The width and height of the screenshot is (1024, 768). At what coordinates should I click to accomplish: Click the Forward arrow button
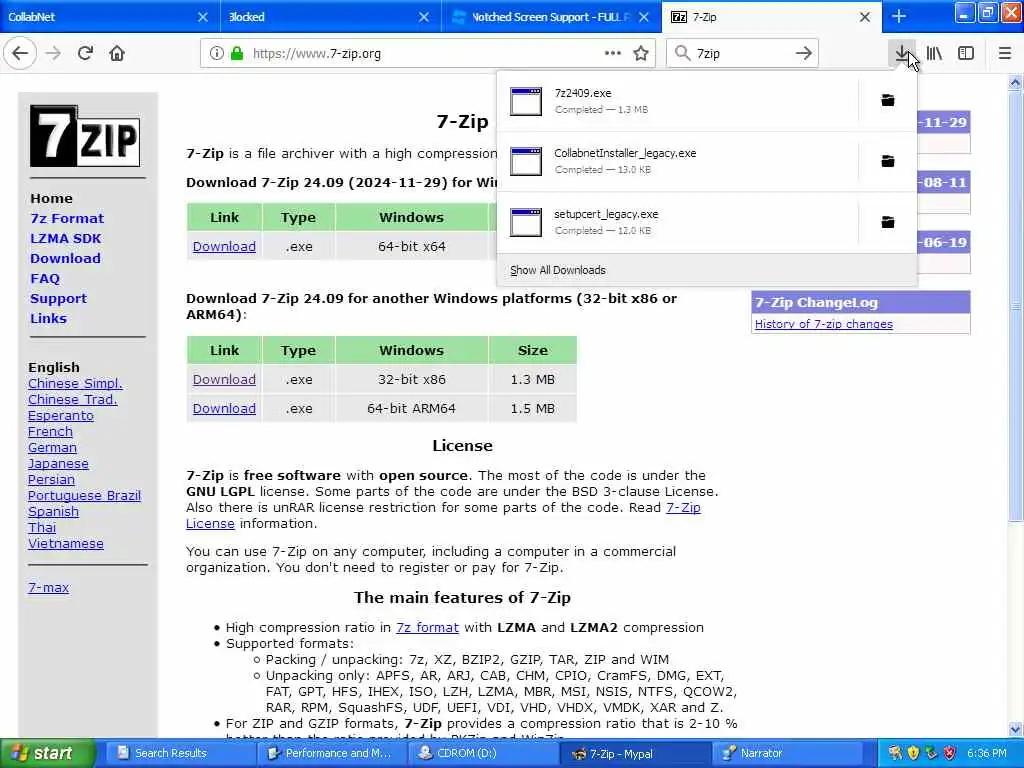pyautogui.click(x=54, y=54)
